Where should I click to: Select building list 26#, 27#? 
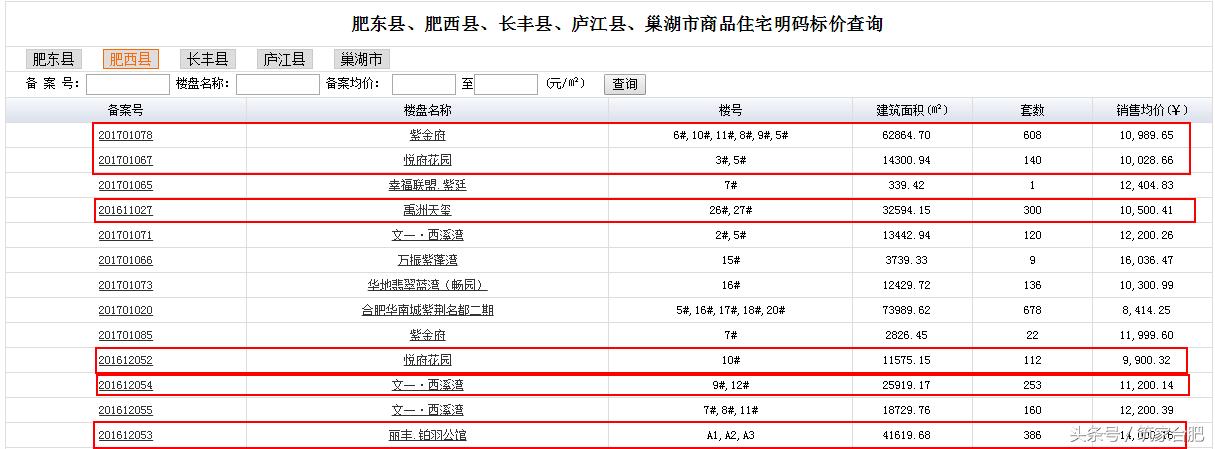click(x=730, y=210)
